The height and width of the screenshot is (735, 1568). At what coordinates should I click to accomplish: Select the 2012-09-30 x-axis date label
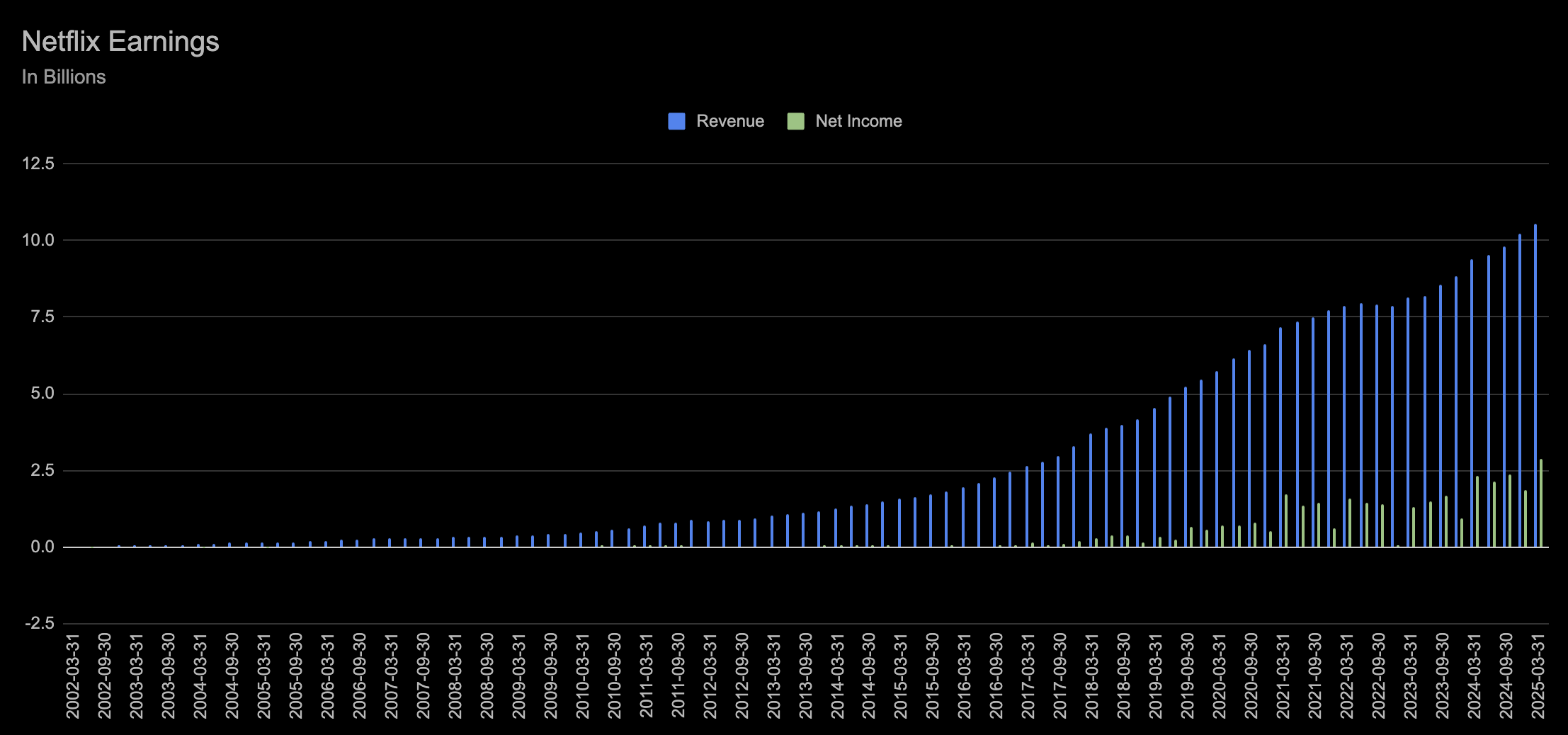(742, 676)
